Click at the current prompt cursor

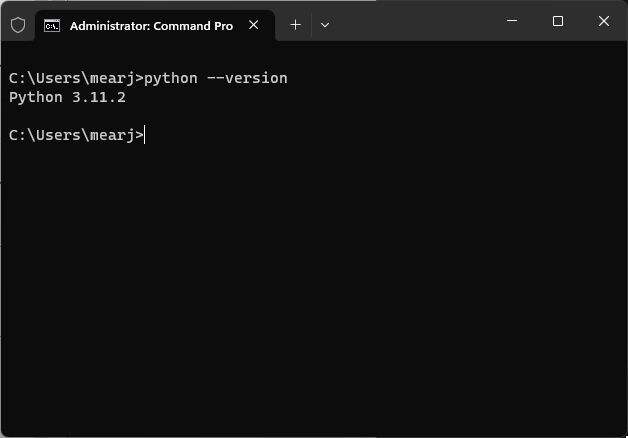(x=146, y=135)
